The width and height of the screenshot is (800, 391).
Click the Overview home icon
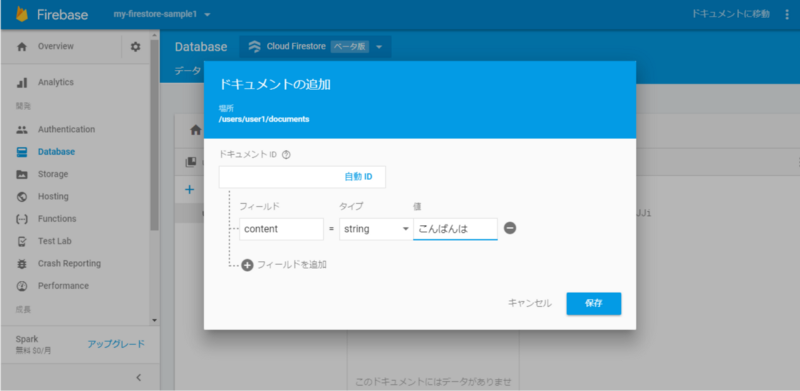[21, 46]
